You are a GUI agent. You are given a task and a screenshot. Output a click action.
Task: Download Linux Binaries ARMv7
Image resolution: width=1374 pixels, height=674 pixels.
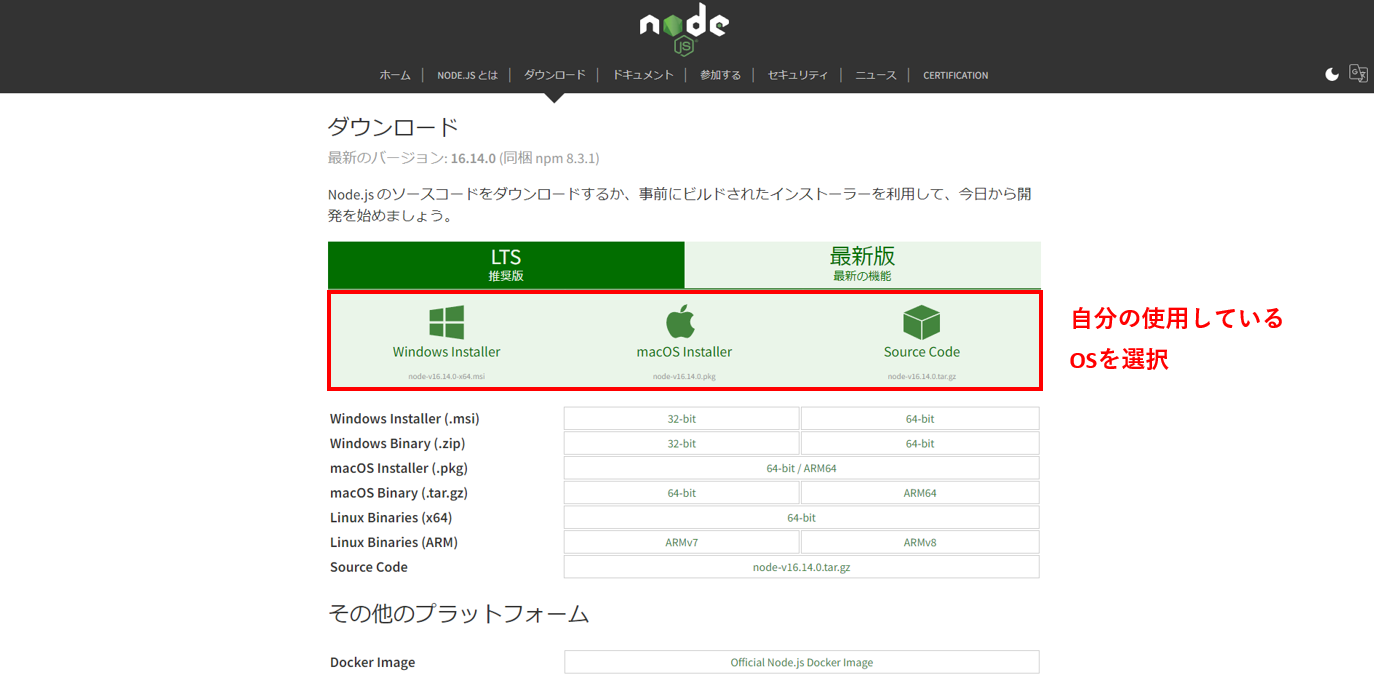pyautogui.click(x=682, y=542)
